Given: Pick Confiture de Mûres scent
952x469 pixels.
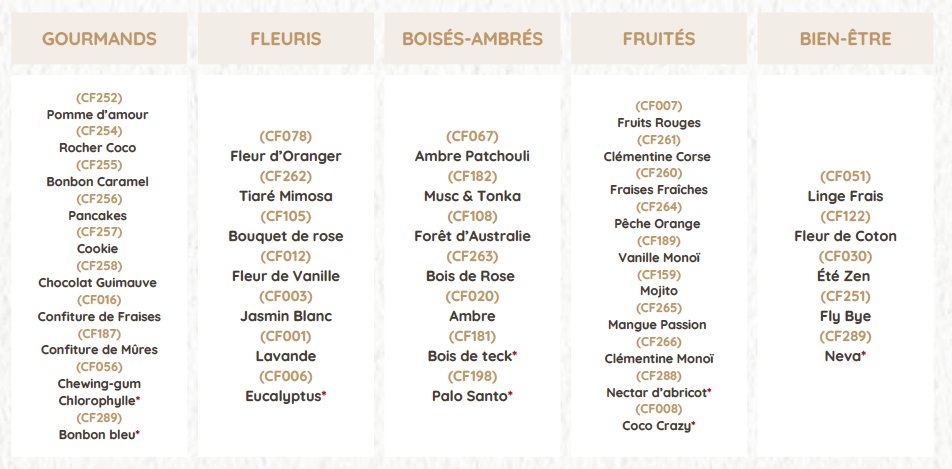Looking at the screenshot, I should pyautogui.click(x=98, y=350).
